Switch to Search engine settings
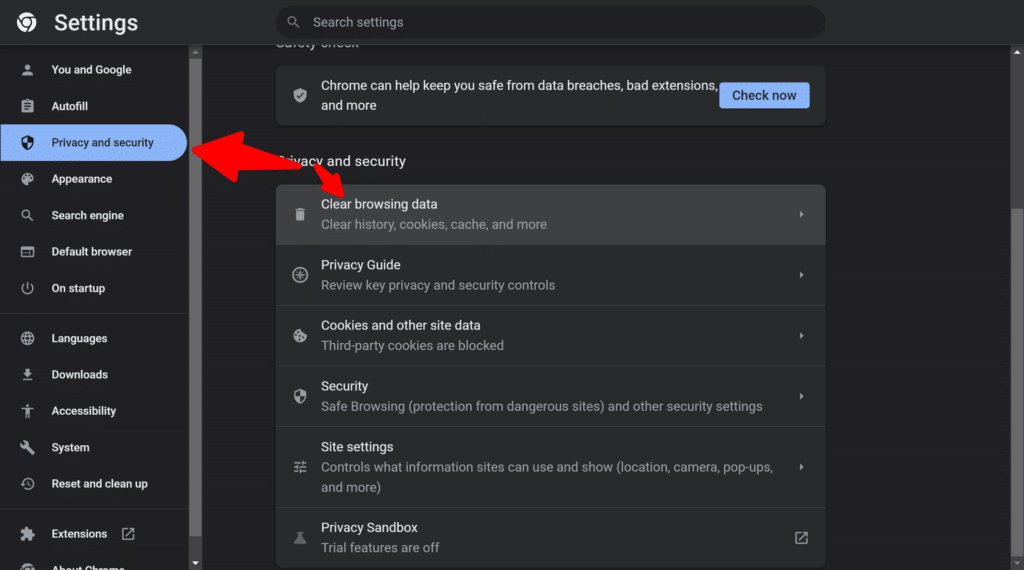The image size is (1024, 570). 94,215
